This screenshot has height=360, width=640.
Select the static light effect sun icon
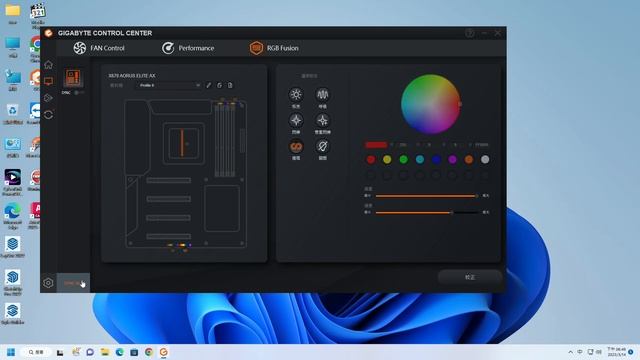[x=296, y=95]
